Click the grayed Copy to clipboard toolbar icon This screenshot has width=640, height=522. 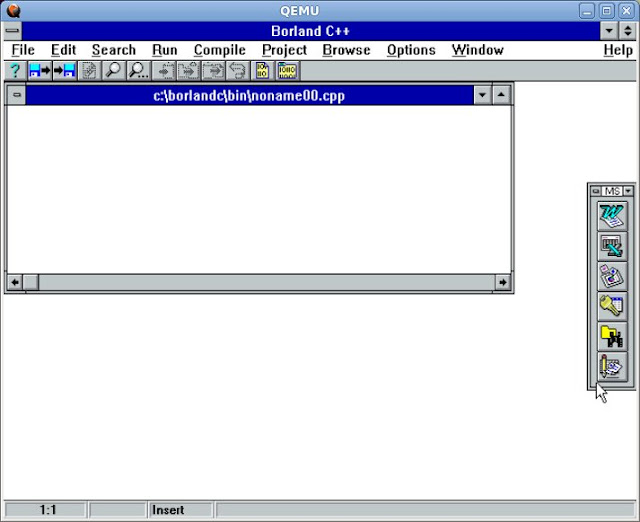[x=188, y=71]
